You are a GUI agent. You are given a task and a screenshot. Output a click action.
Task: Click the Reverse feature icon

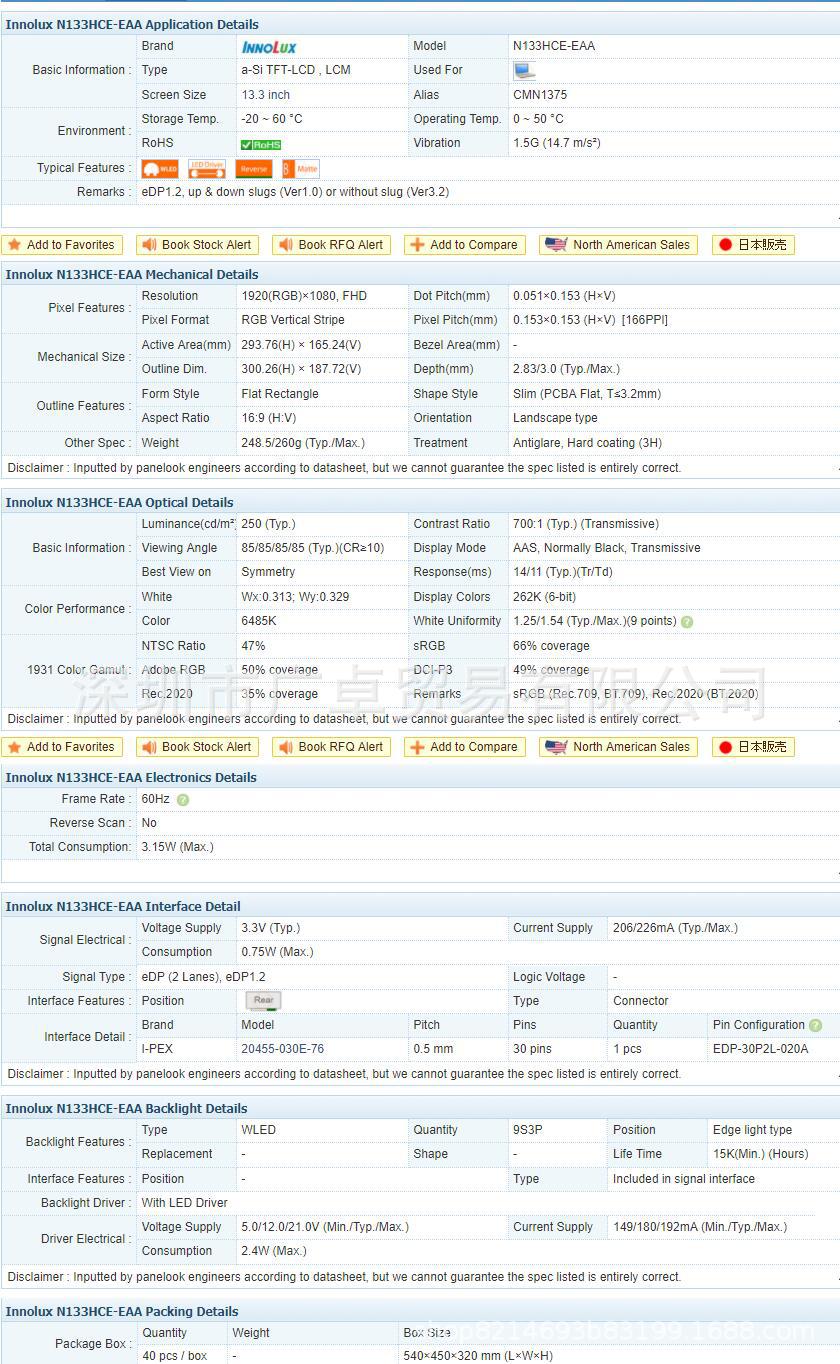[254, 169]
